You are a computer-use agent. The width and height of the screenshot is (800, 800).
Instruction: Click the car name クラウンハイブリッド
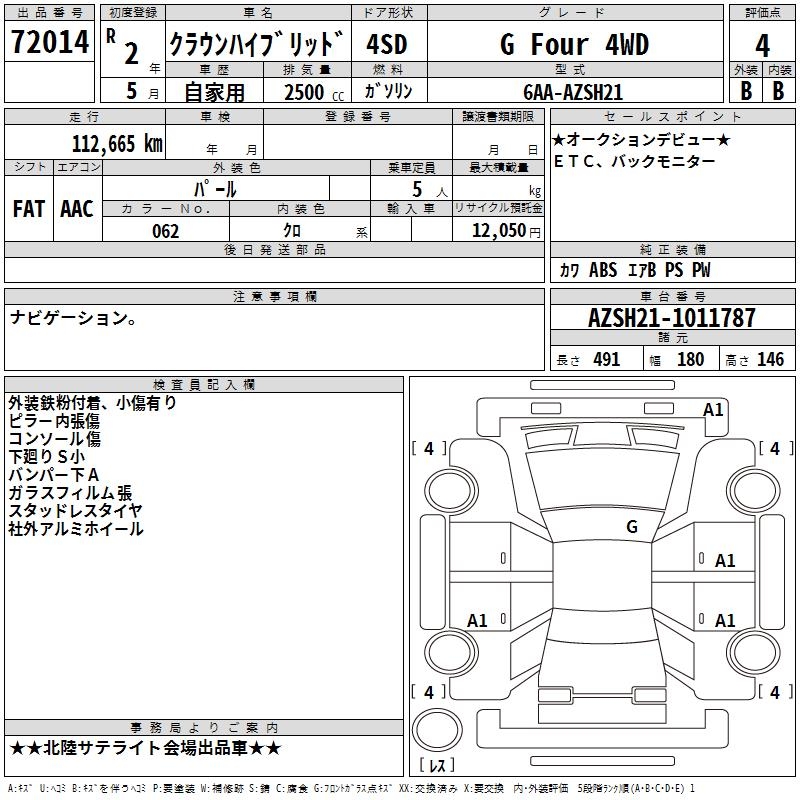[257, 44]
